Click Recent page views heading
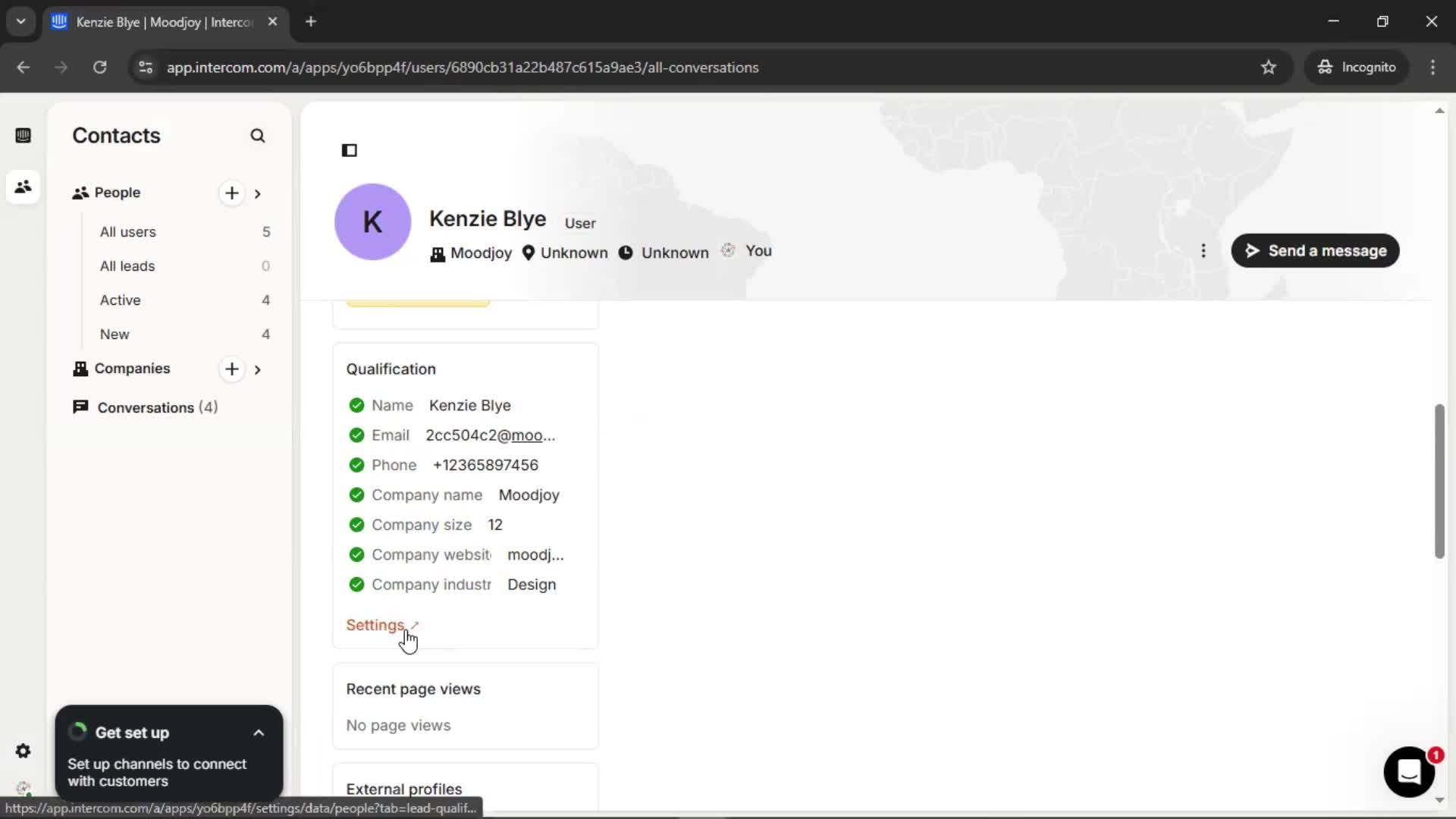Image resolution: width=1456 pixels, height=819 pixels. point(413,689)
